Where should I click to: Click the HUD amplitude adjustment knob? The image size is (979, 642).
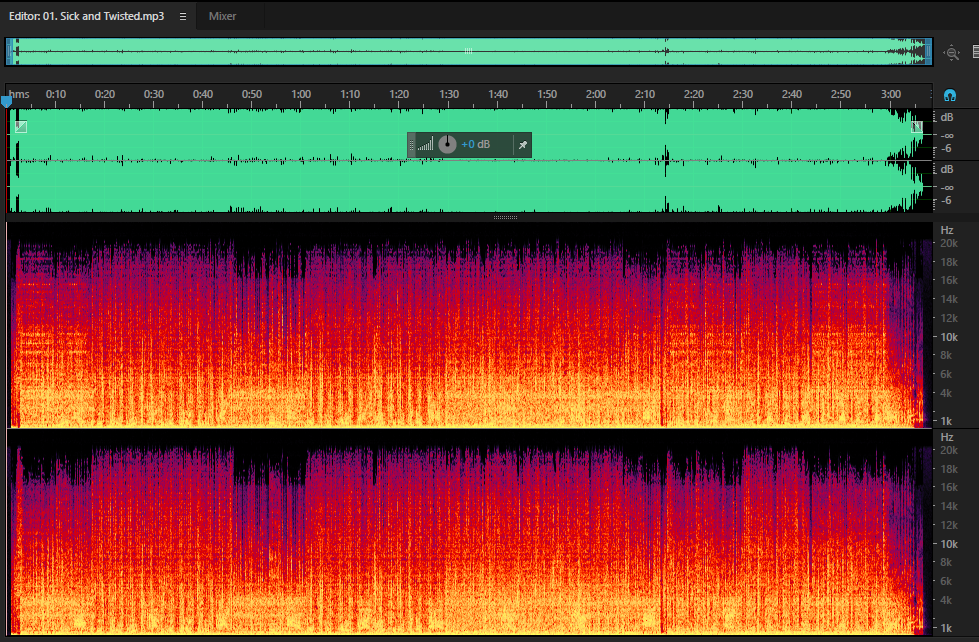point(447,144)
